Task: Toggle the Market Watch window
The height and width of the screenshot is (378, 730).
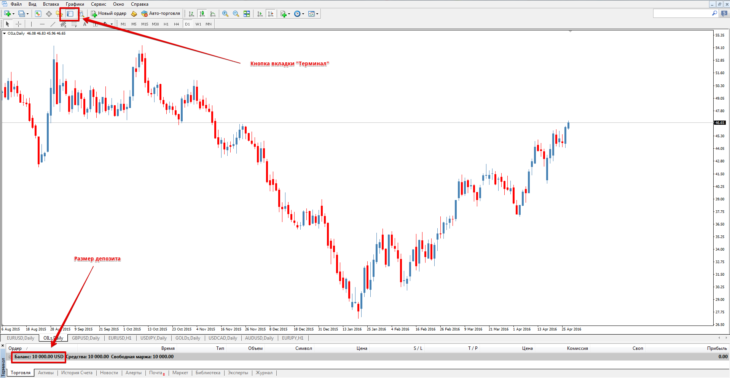Action: click(x=38, y=14)
